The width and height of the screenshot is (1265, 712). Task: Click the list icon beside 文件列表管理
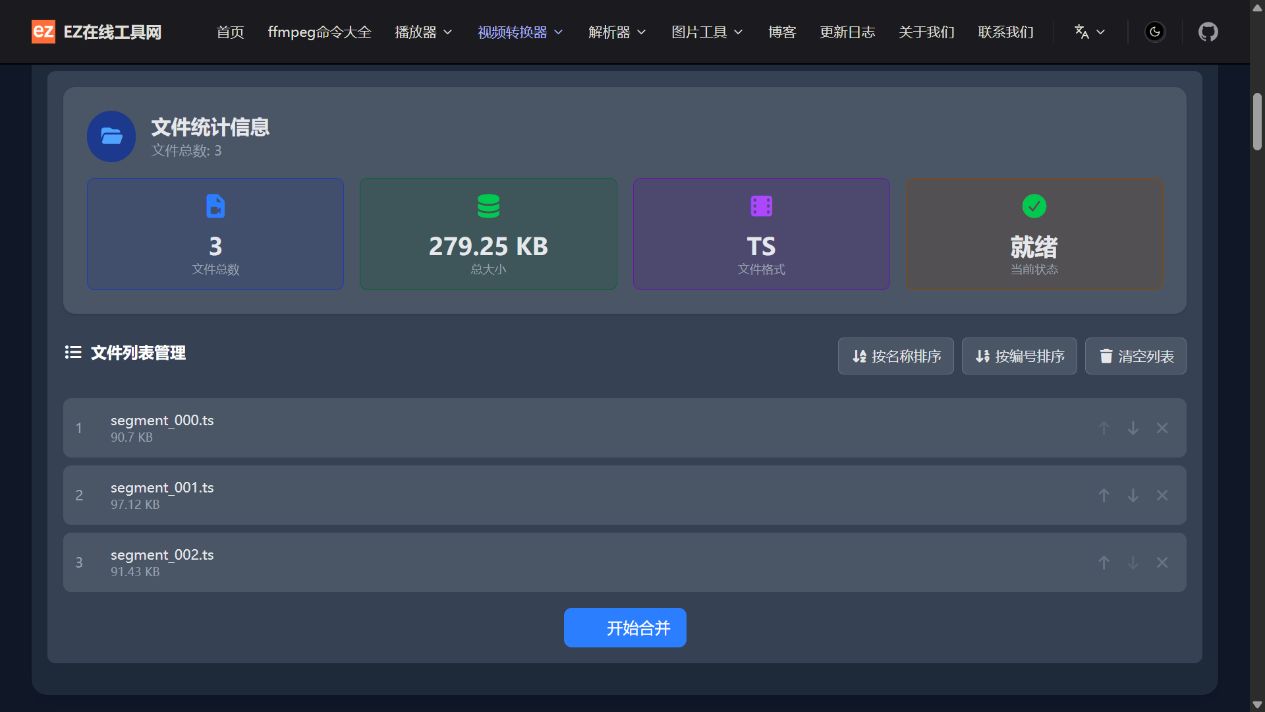[x=73, y=352]
